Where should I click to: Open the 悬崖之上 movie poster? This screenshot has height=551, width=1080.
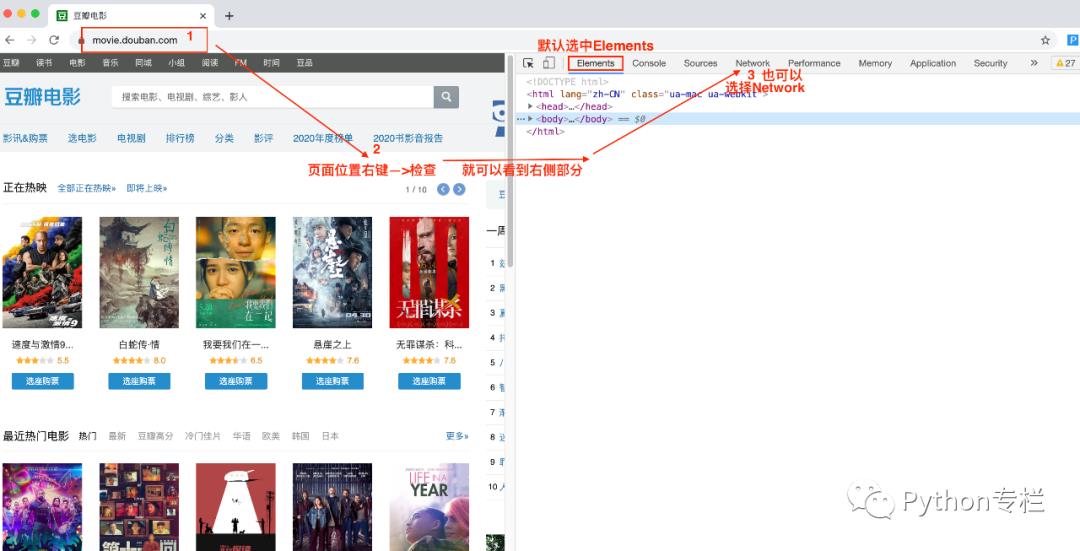333,273
